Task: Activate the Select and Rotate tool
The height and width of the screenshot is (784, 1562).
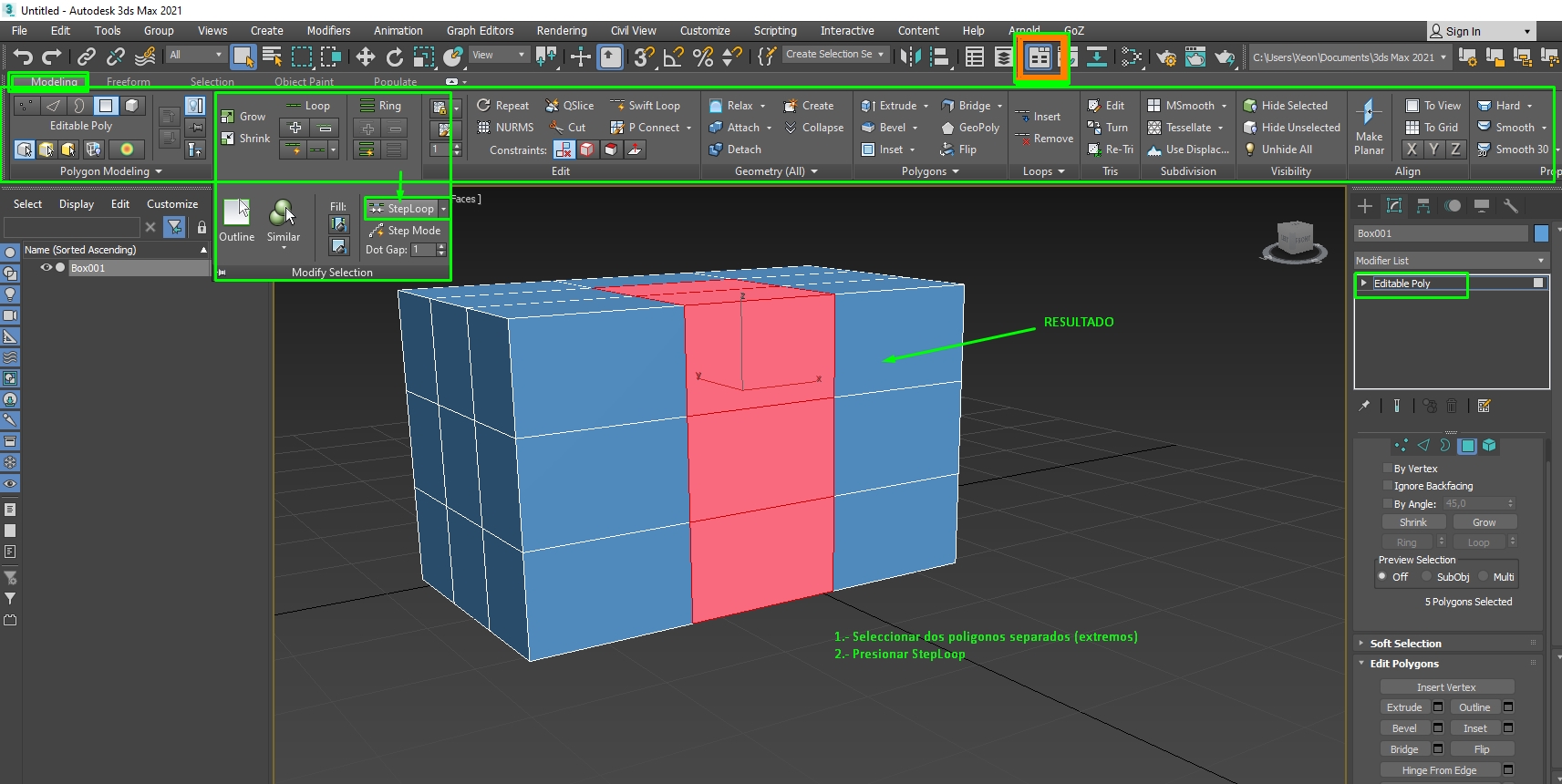Action: pyautogui.click(x=395, y=57)
